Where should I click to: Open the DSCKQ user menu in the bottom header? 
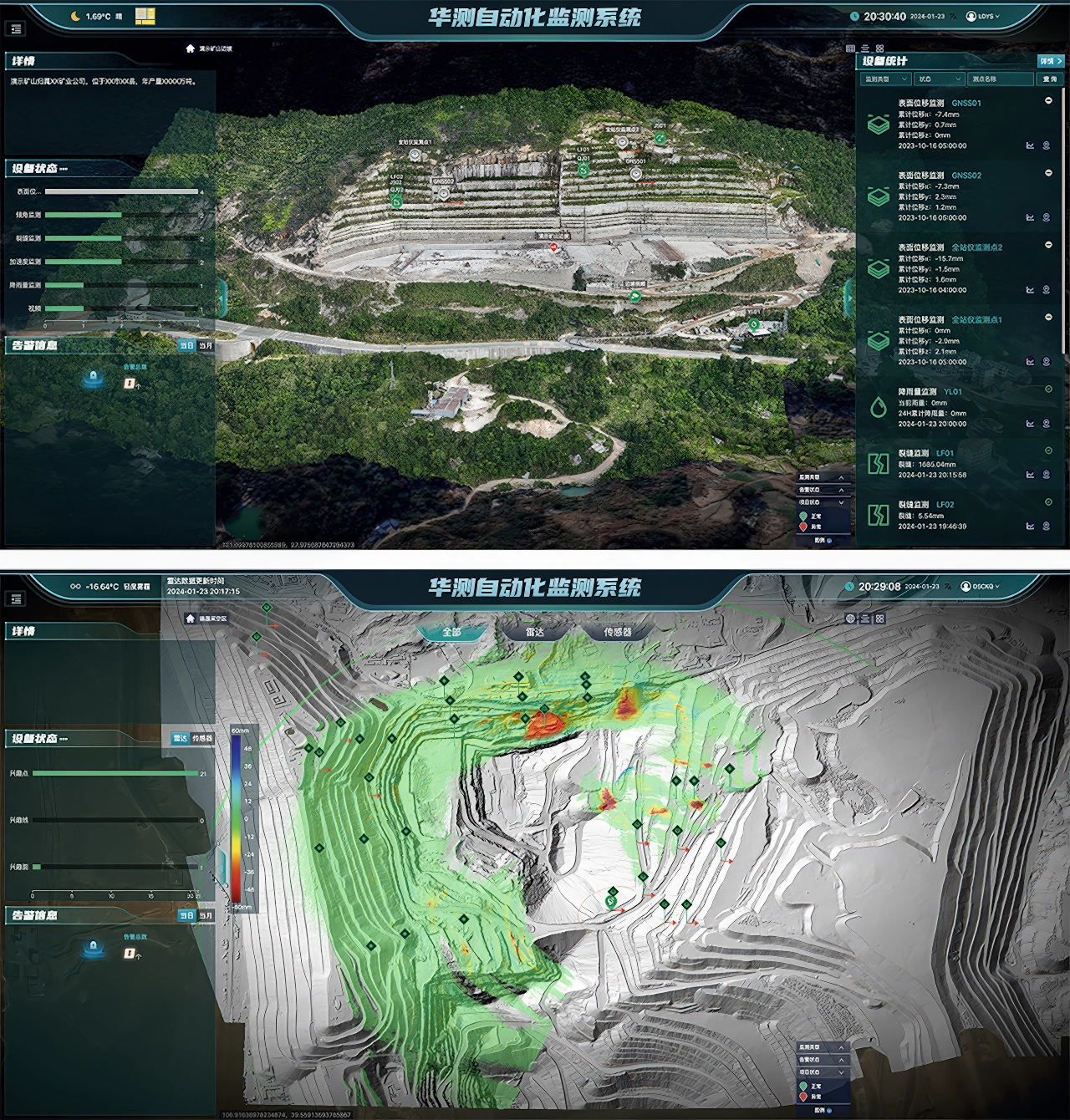[981, 586]
